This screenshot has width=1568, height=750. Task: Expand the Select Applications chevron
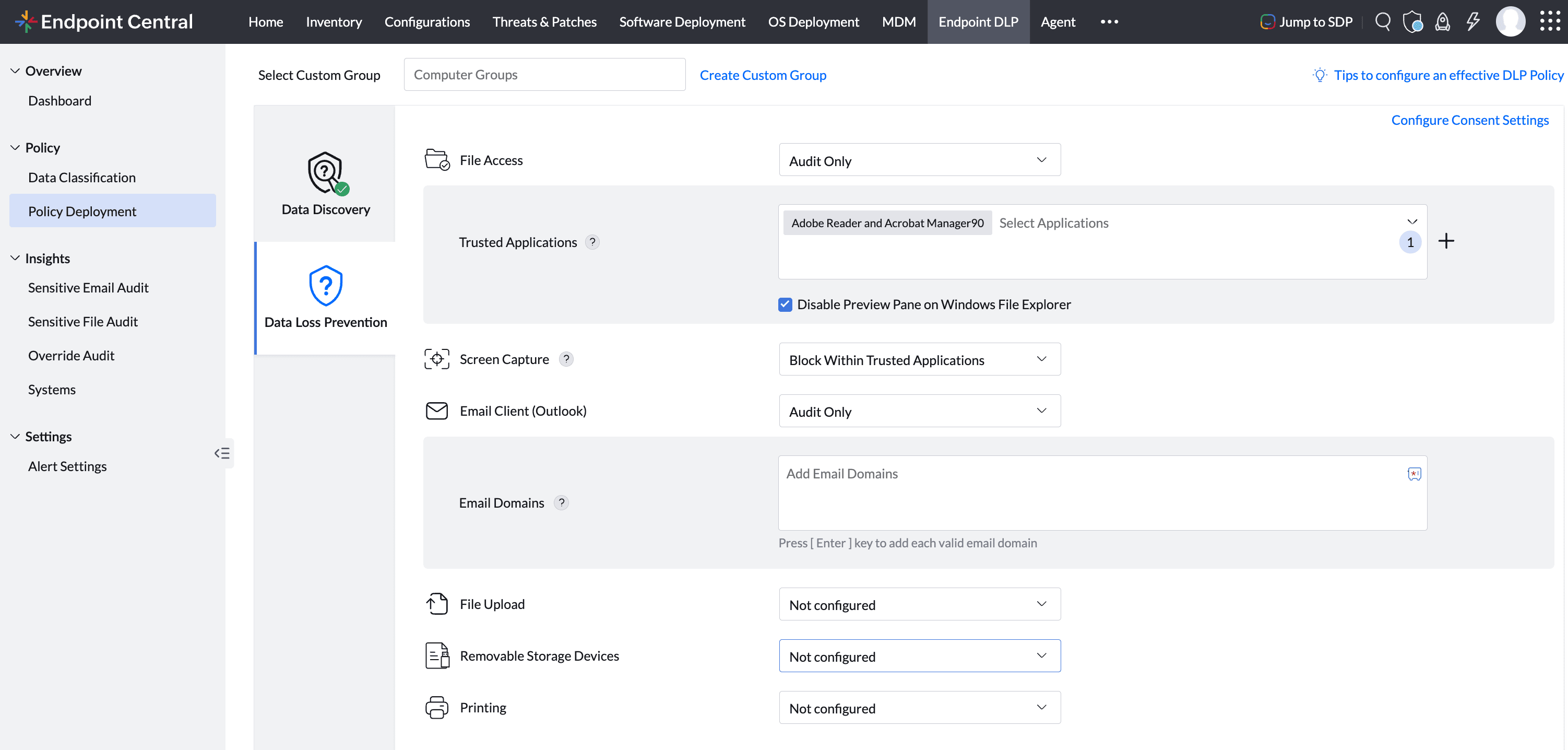pyautogui.click(x=1412, y=221)
